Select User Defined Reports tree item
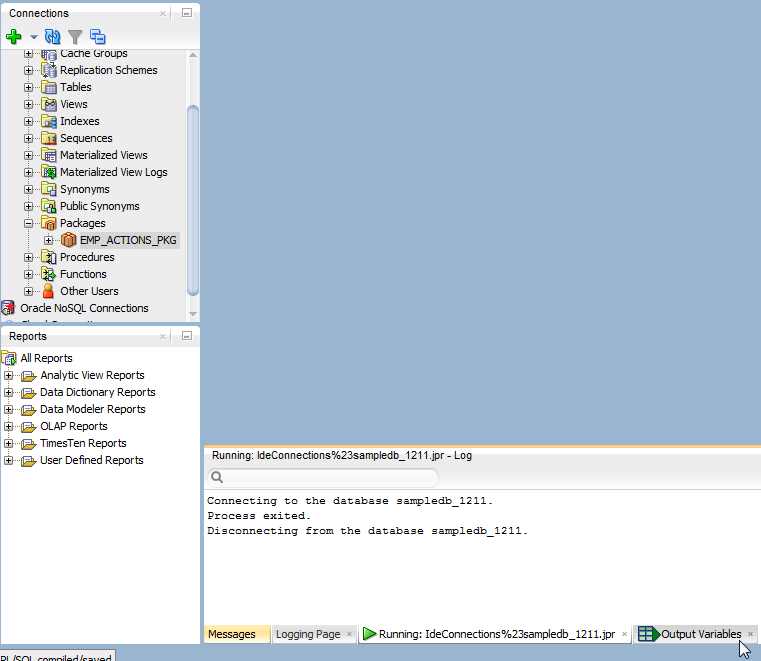 click(x=92, y=460)
